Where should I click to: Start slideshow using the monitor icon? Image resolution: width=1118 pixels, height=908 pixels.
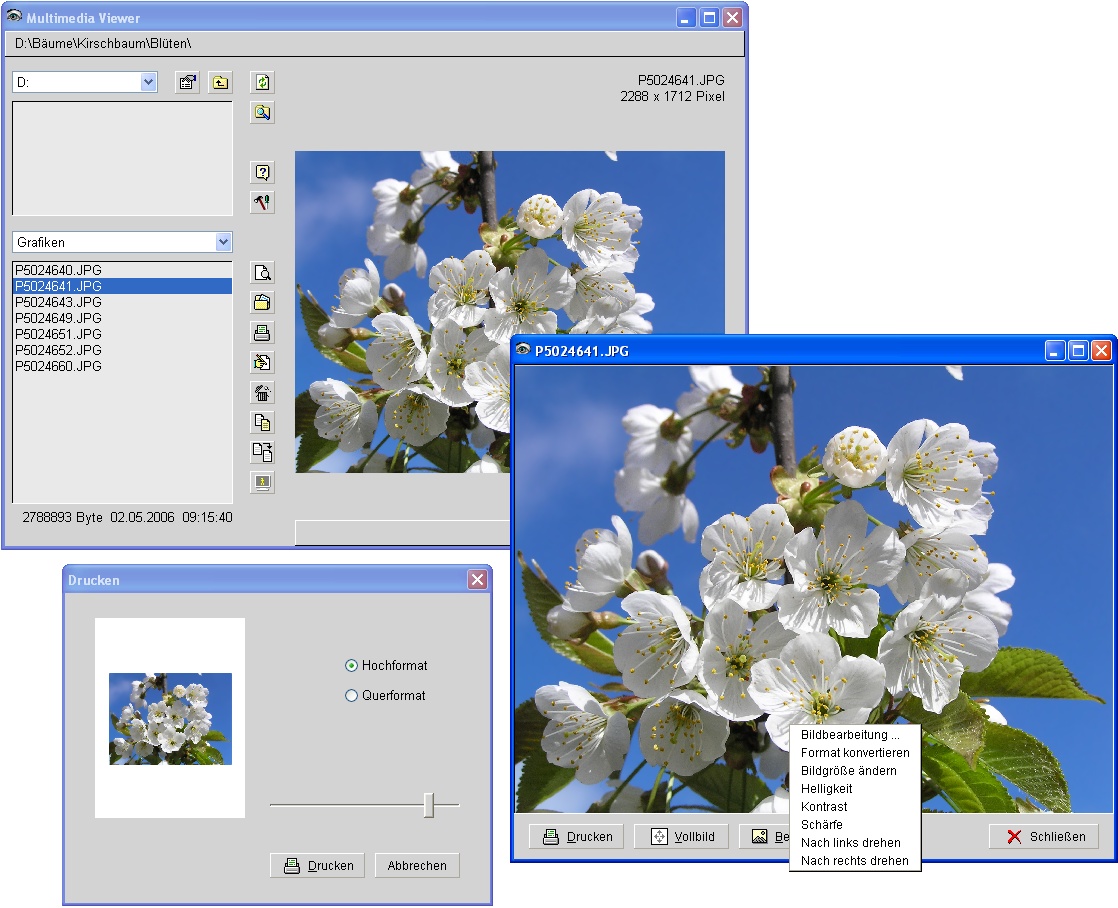pos(262,483)
